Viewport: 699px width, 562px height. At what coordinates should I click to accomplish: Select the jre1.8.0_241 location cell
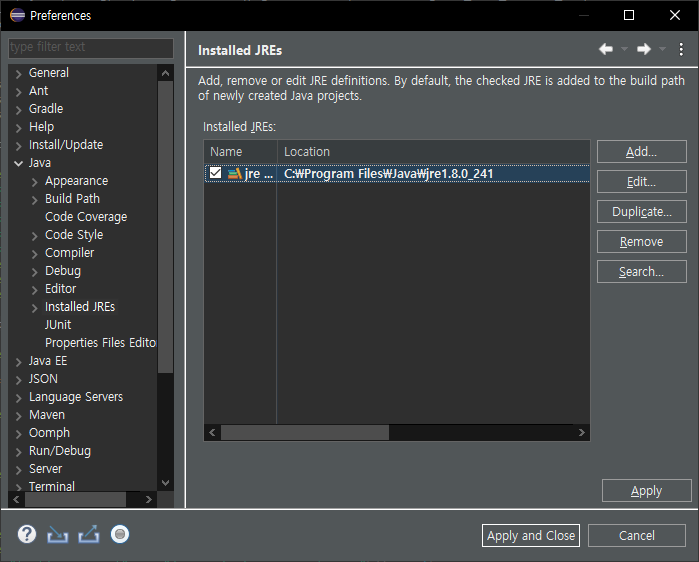[388, 173]
